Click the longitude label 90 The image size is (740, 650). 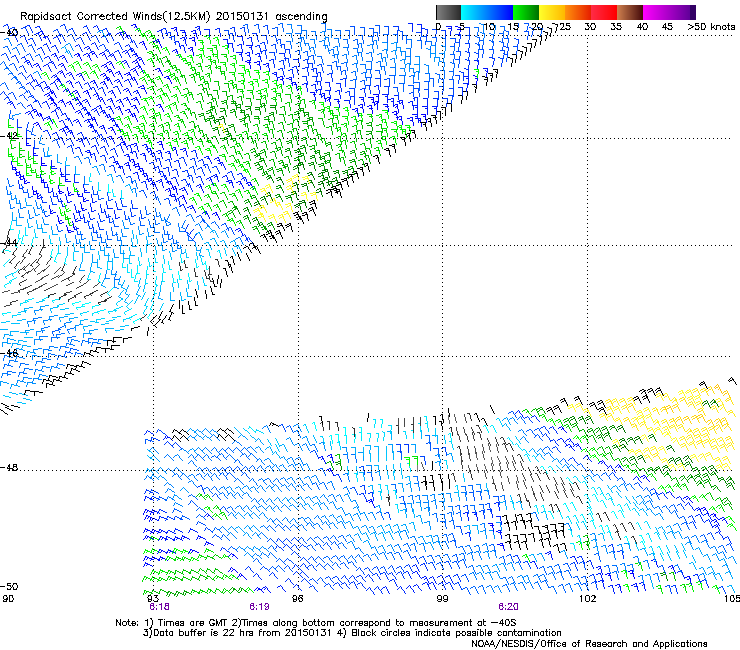(x=8, y=598)
